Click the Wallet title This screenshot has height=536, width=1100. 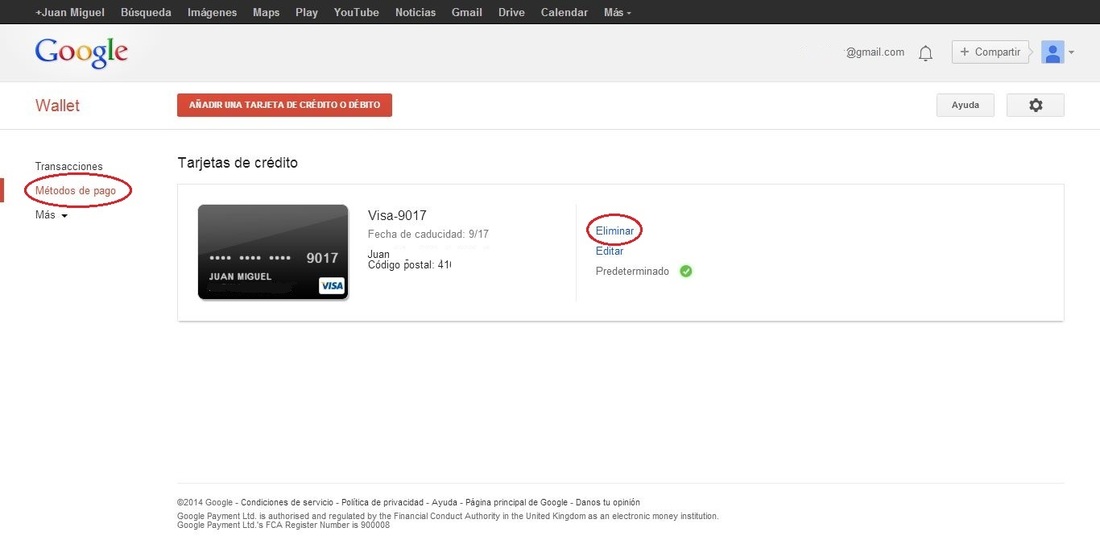[58, 105]
